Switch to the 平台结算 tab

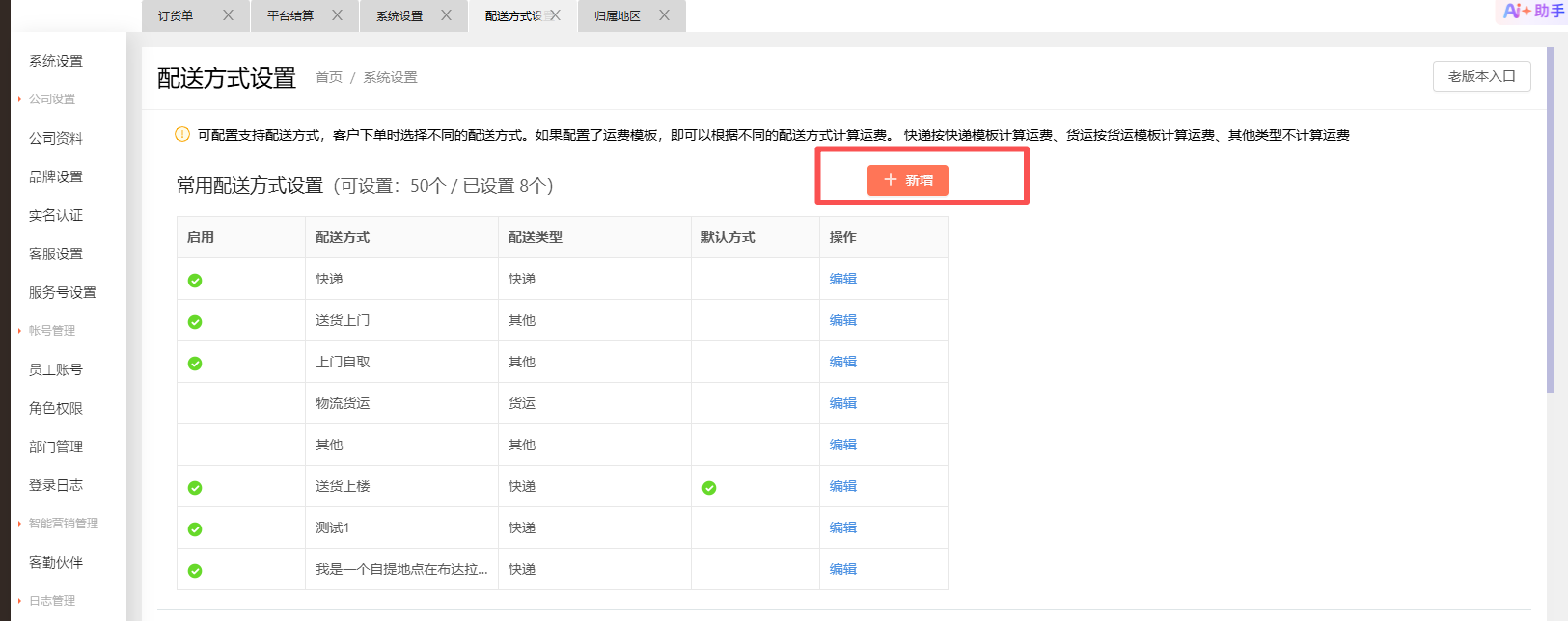click(290, 16)
